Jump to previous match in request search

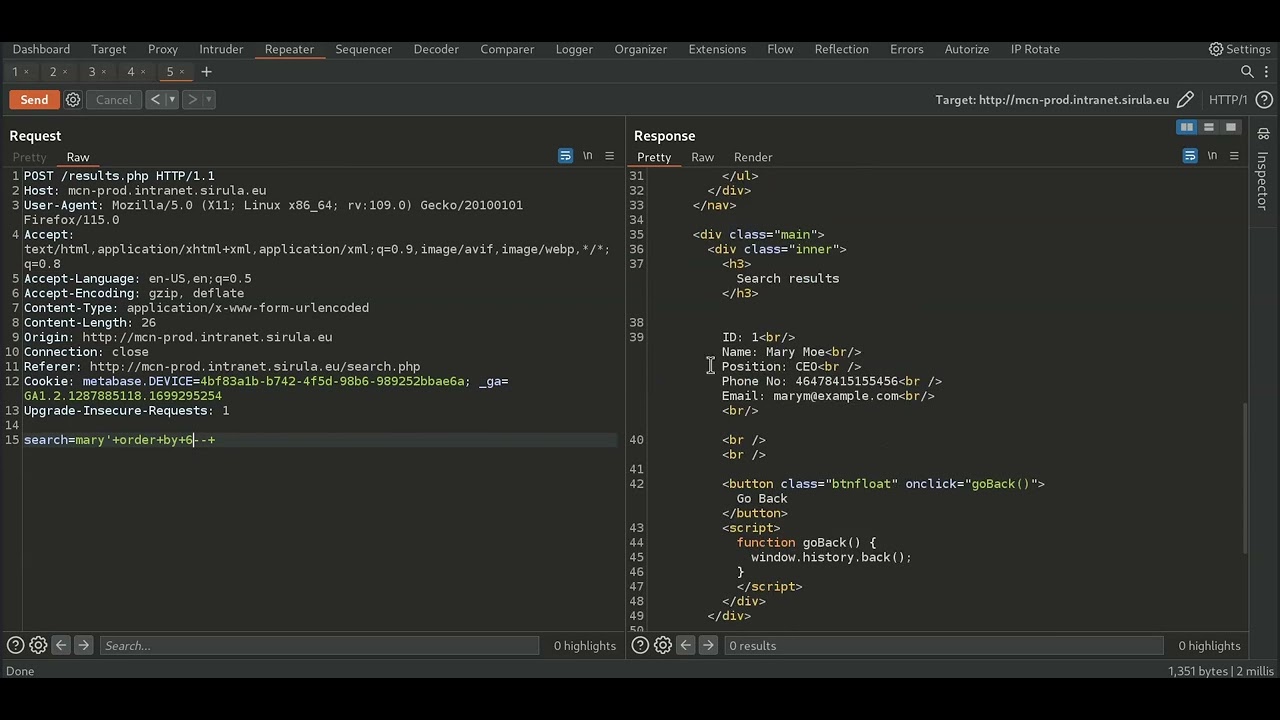[x=61, y=646]
